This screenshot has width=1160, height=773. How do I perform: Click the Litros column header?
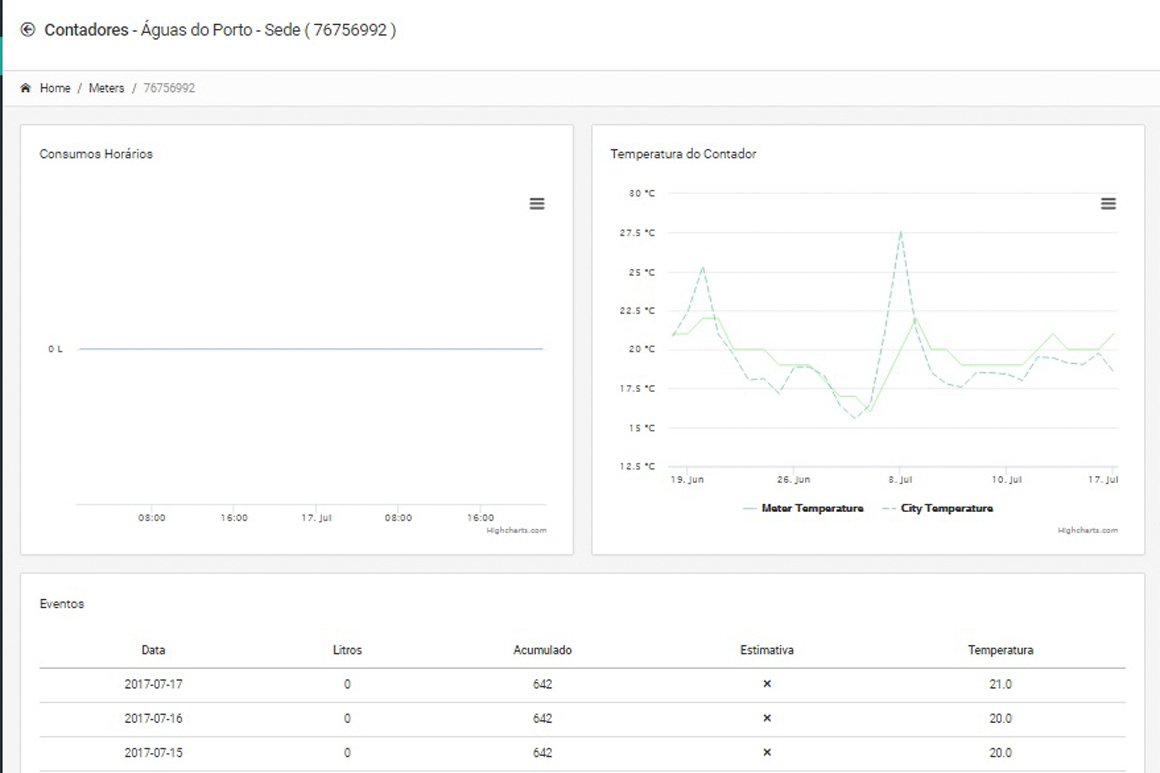[347, 650]
